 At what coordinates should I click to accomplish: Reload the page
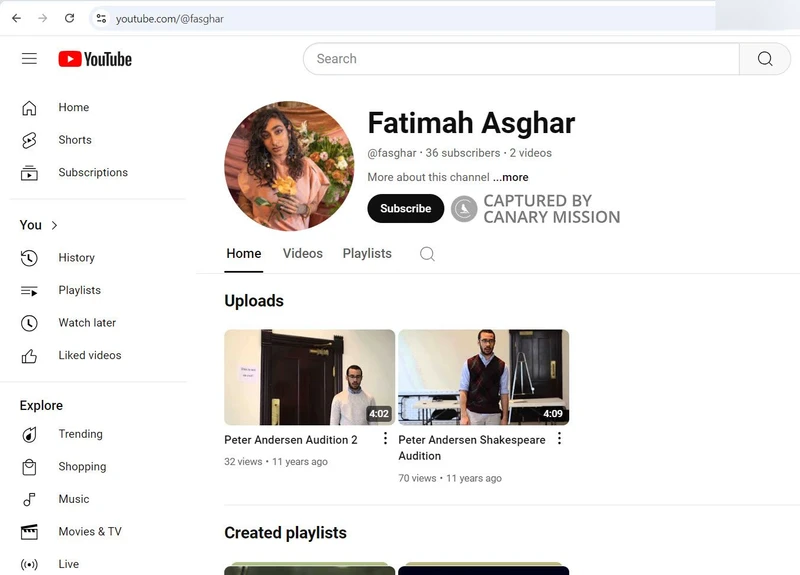pyautogui.click(x=69, y=18)
